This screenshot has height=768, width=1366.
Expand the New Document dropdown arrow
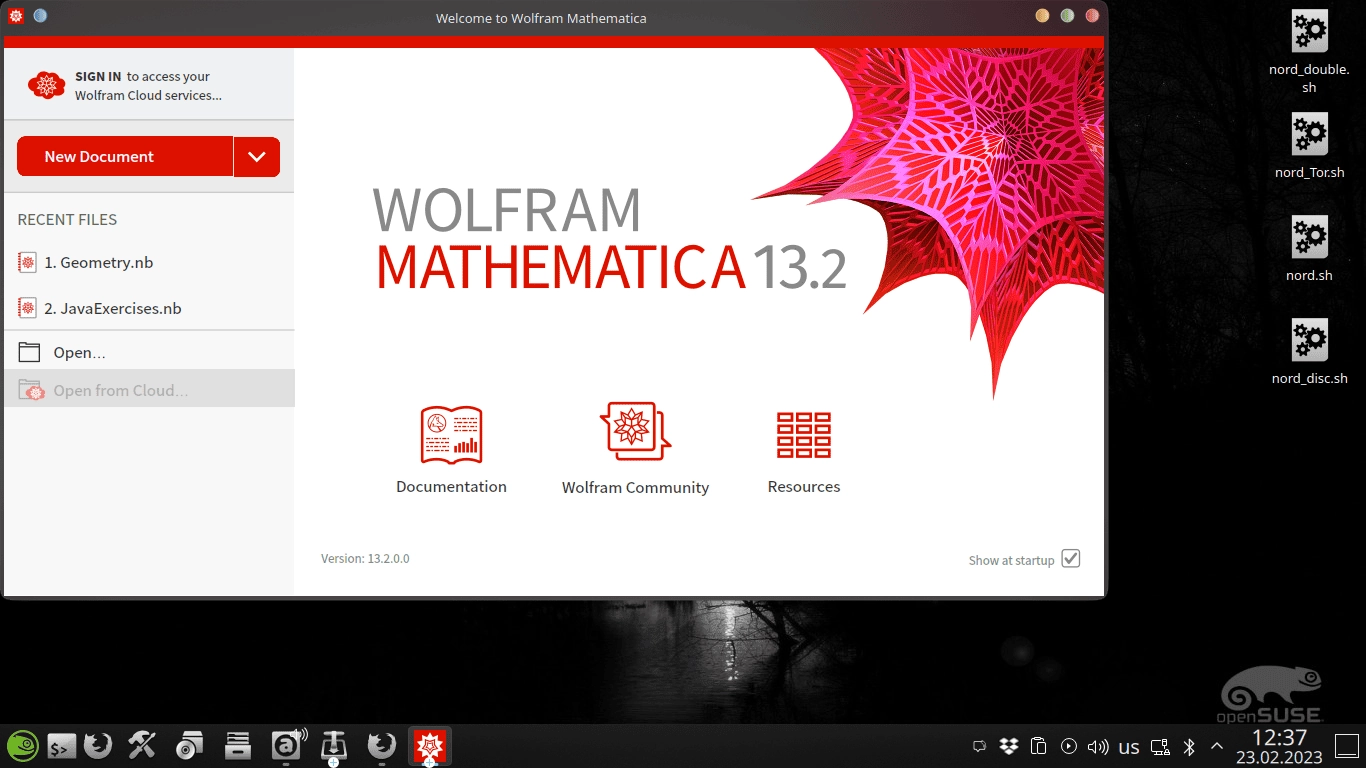click(257, 157)
